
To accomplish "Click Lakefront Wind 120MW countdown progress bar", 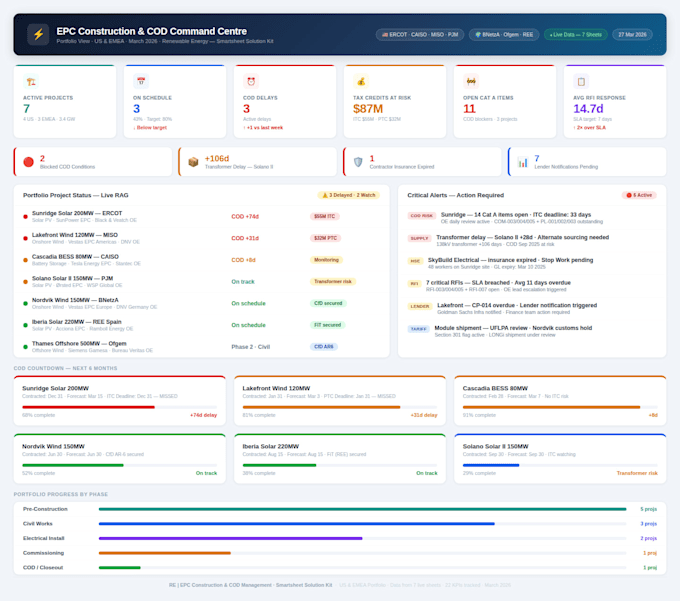I will click(340, 407).
